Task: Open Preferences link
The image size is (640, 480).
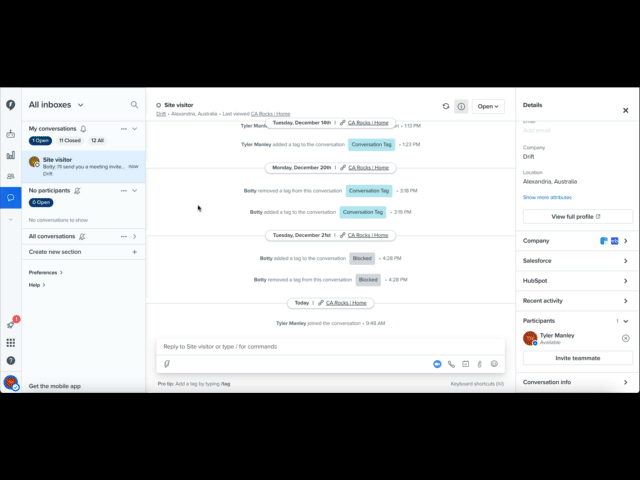Action: coord(46,272)
